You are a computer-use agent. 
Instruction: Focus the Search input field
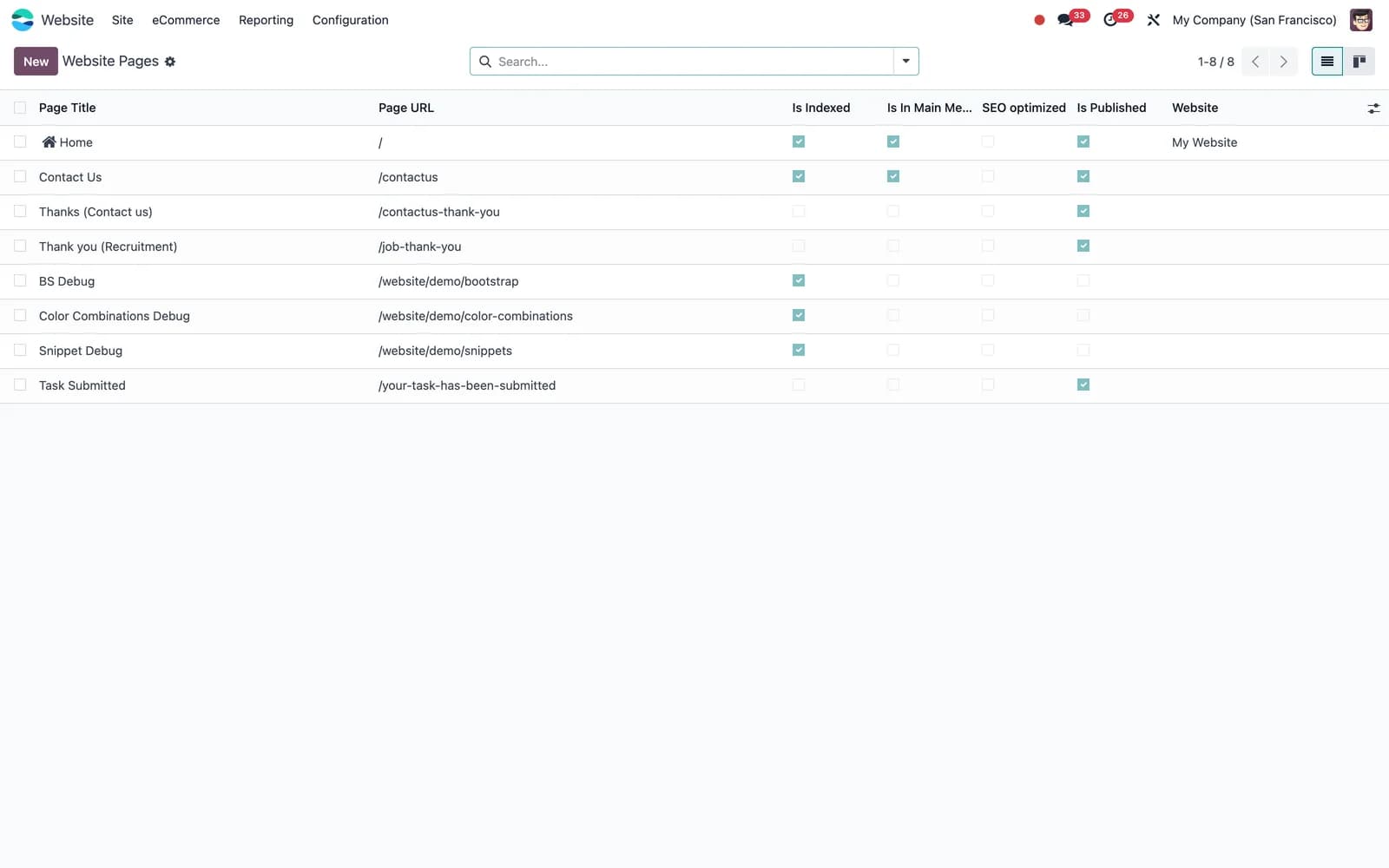[693, 62]
